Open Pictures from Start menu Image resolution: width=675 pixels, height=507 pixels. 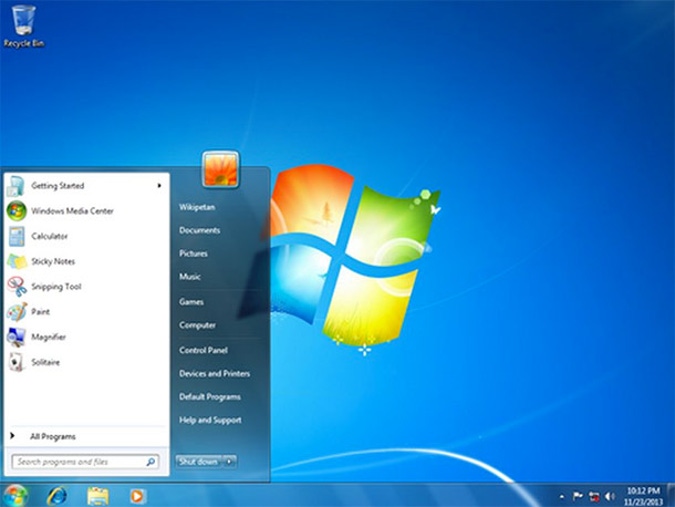click(193, 254)
